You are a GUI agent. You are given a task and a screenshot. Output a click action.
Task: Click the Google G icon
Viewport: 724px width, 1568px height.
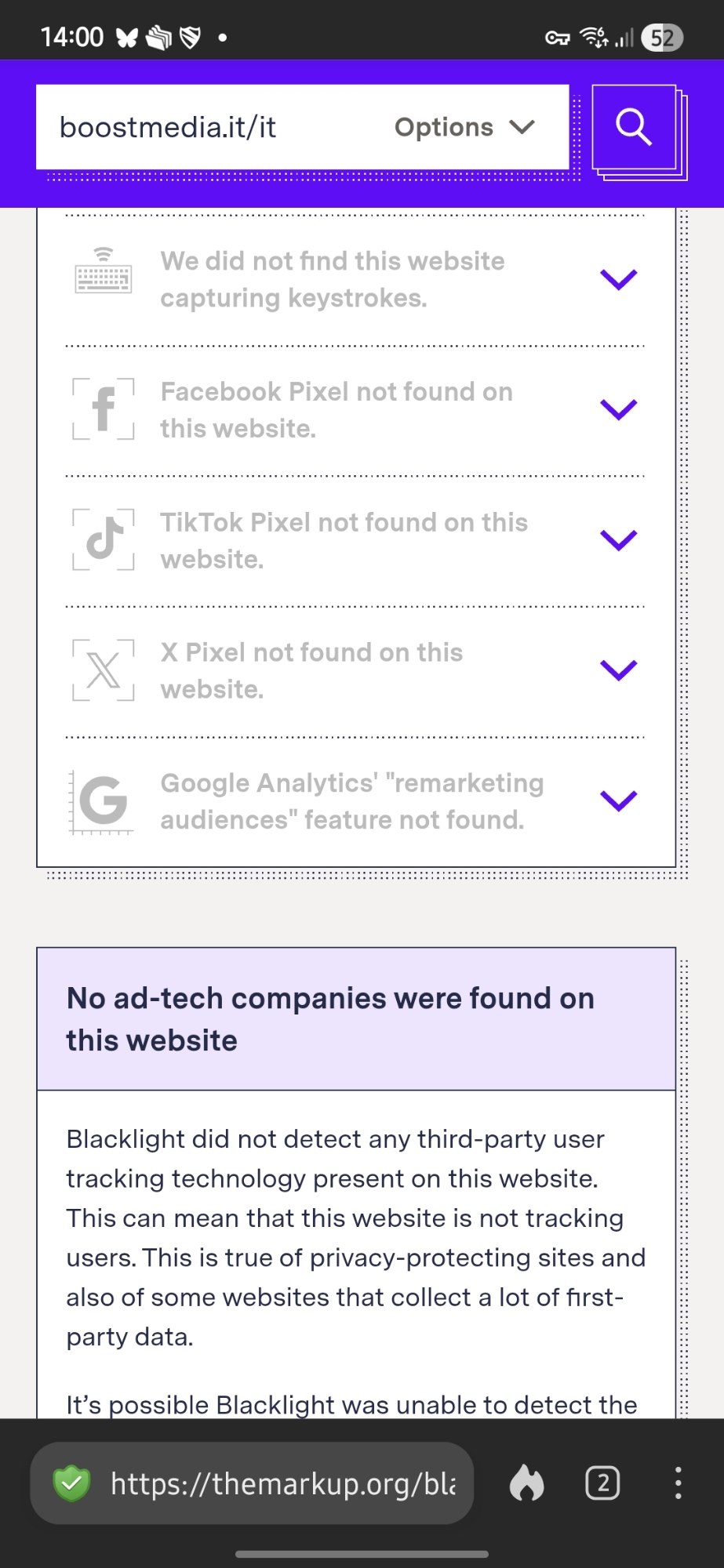click(x=103, y=801)
